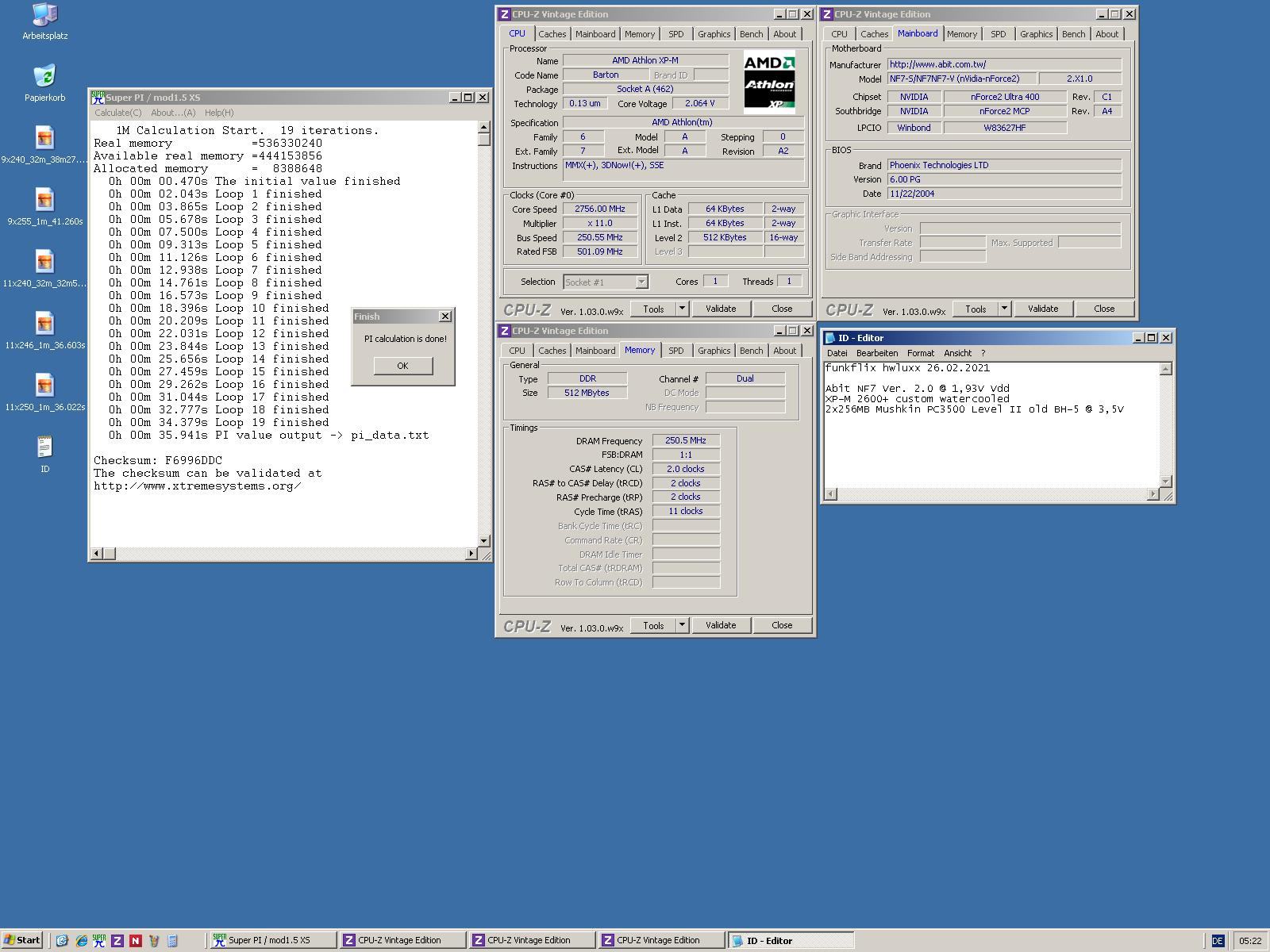The image size is (1270, 952).
Task: Select the 11x240_32m_32m5 image file icon
Action: 44,262
